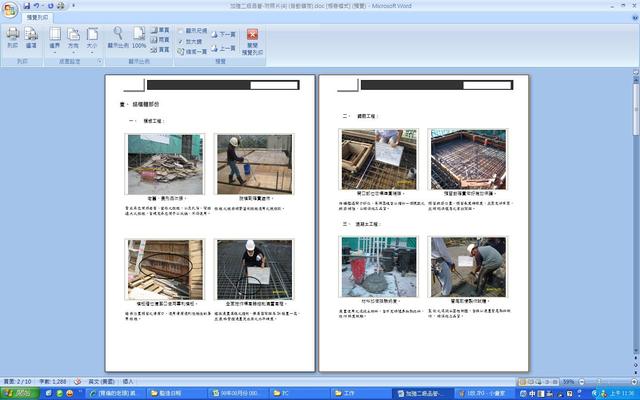The width and height of the screenshot is (640, 400).
Task: Open page setup (版面設定) dialog launcher
Action: coord(99,62)
